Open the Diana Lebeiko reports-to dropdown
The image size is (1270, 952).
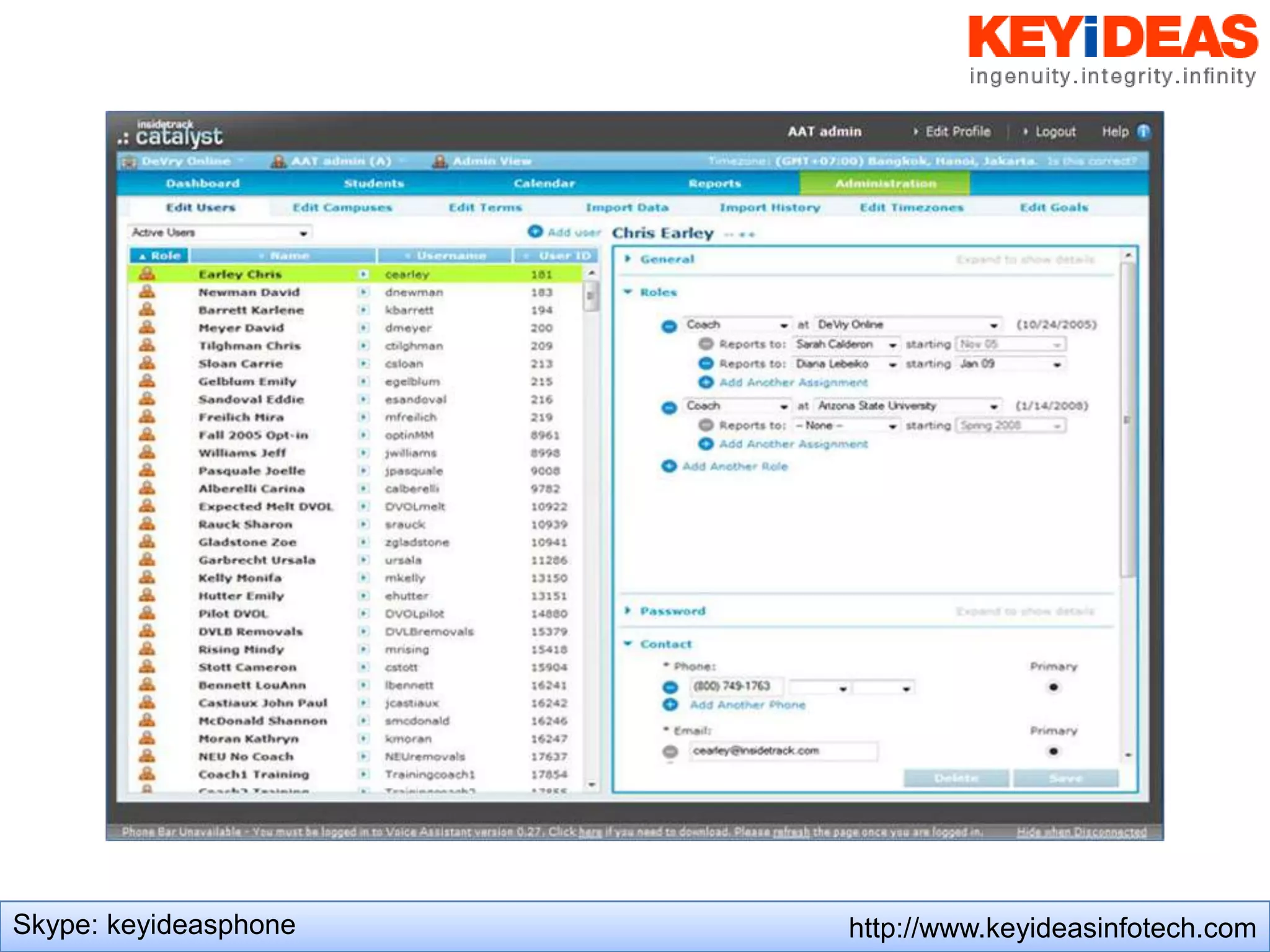[846, 364]
